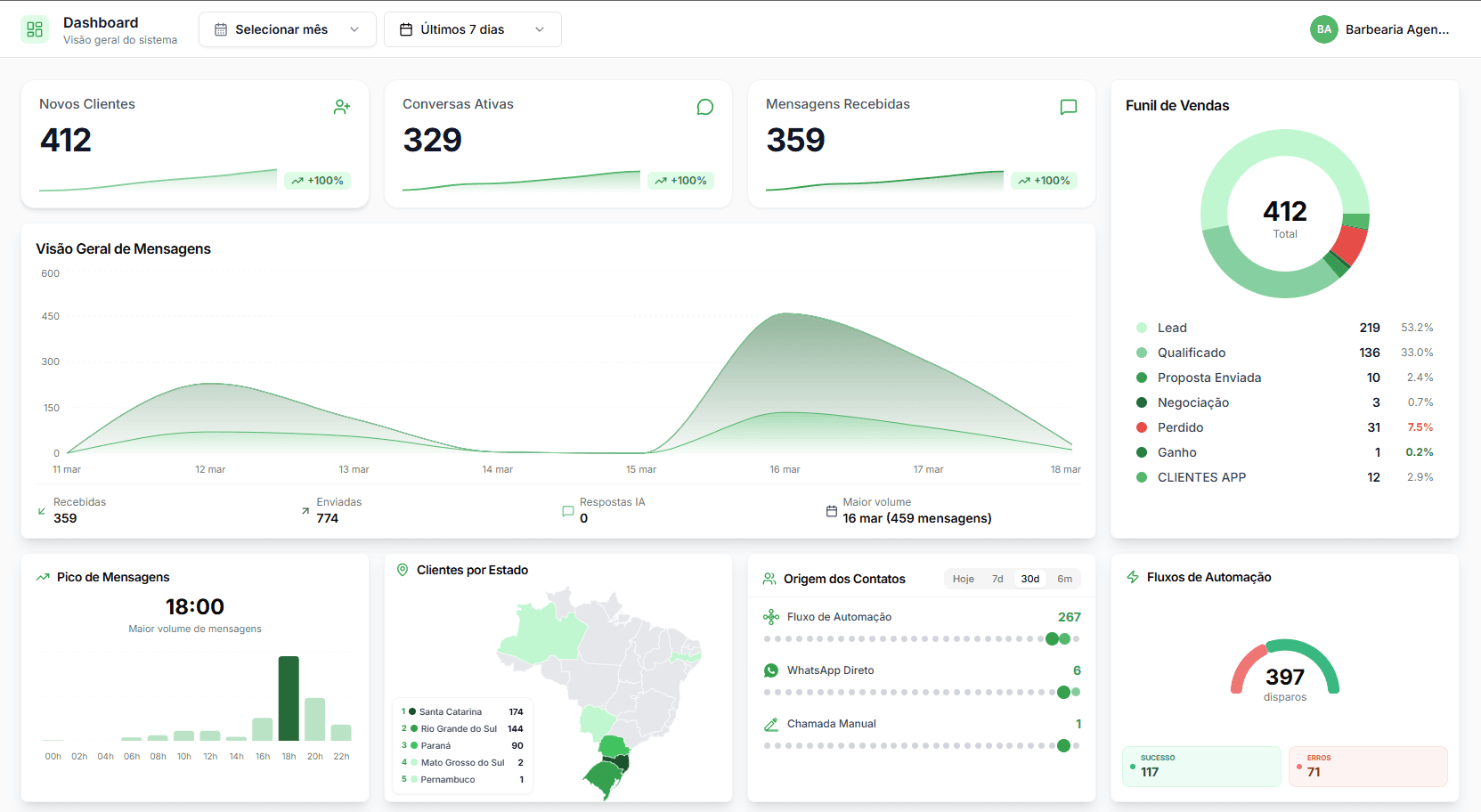Screen dimensions: 1481x812
Task: Enable the 7d filter in Origem dos Contatos
Action: (997, 578)
